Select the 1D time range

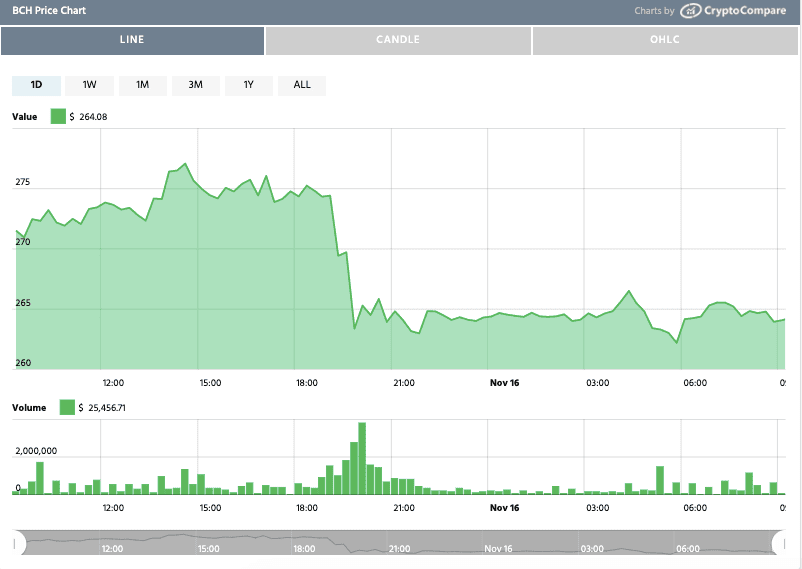point(36,85)
